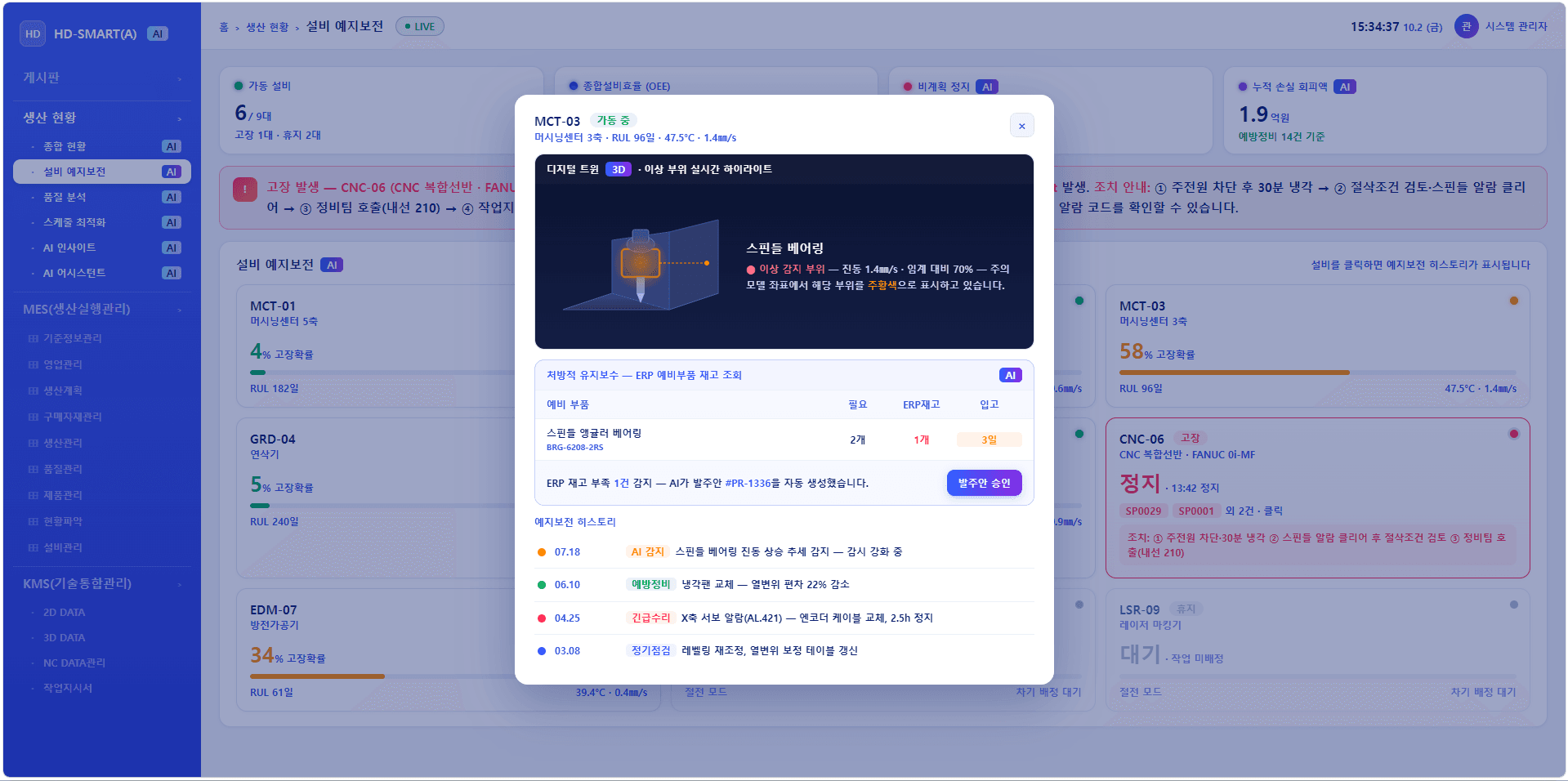Click the red status dot on CNC-06 card
Screen dimensions: 1568x781
[1514, 434]
